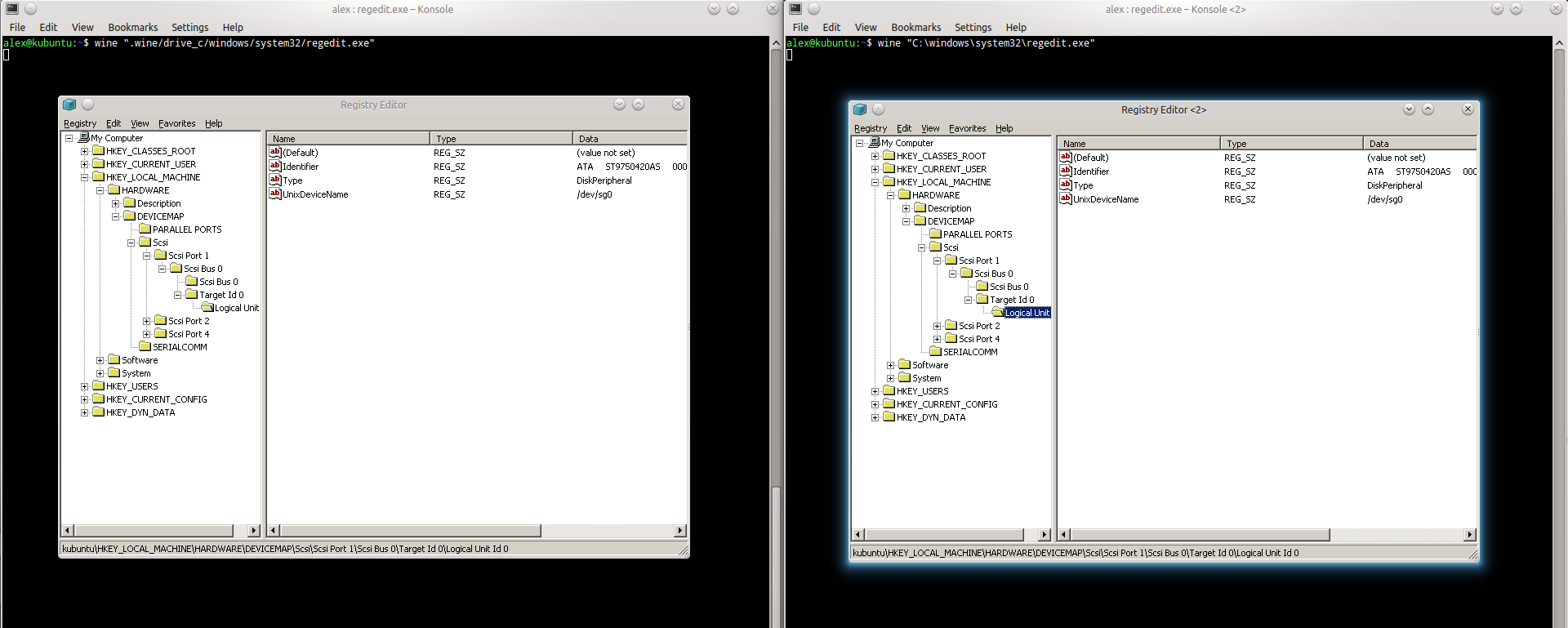This screenshot has height=628, width=1568.
Task: Open File menu in first Konsole window
Action: (17, 27)
